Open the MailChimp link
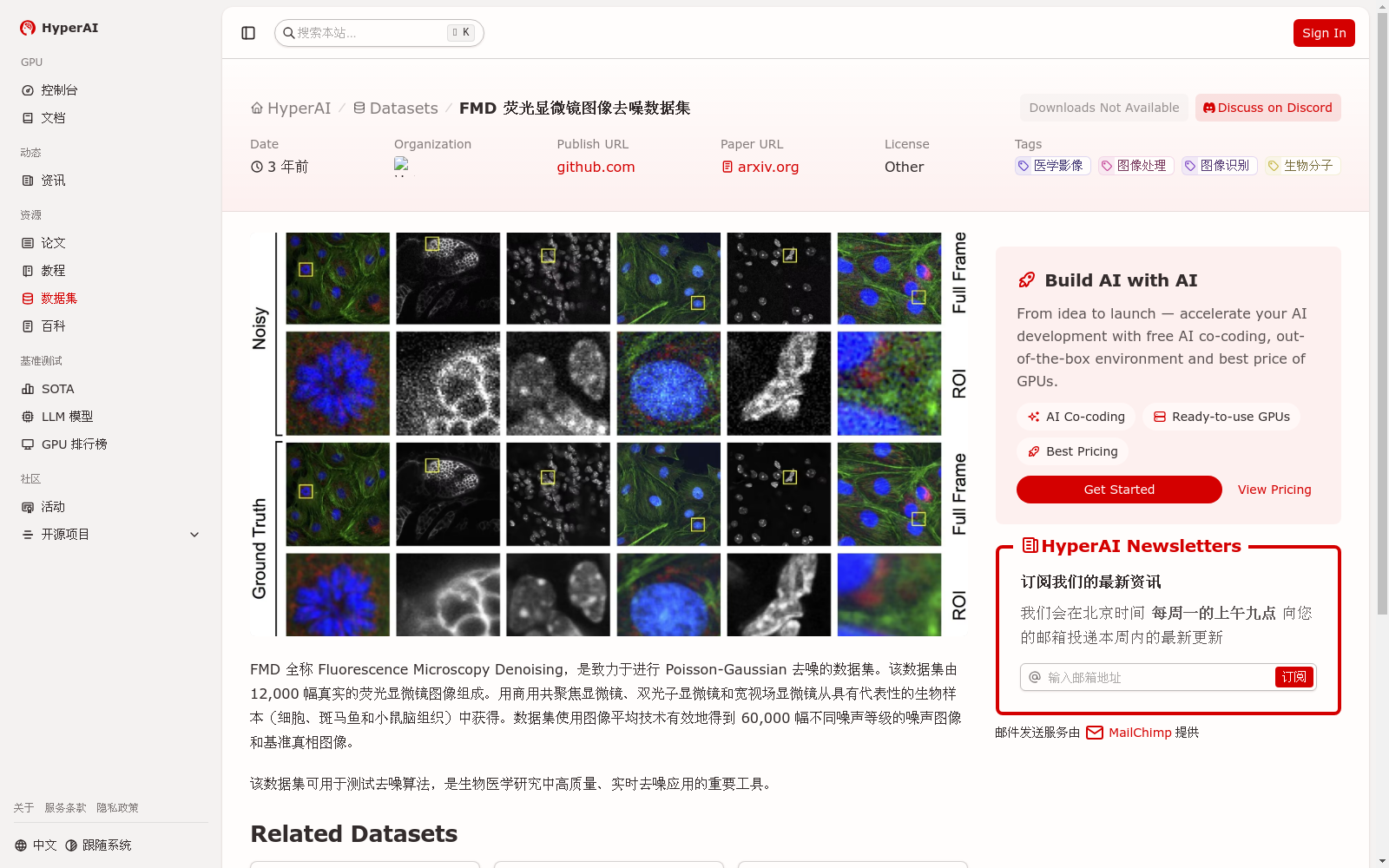This screenshot has width=1389, height=868. [1140, 733]
